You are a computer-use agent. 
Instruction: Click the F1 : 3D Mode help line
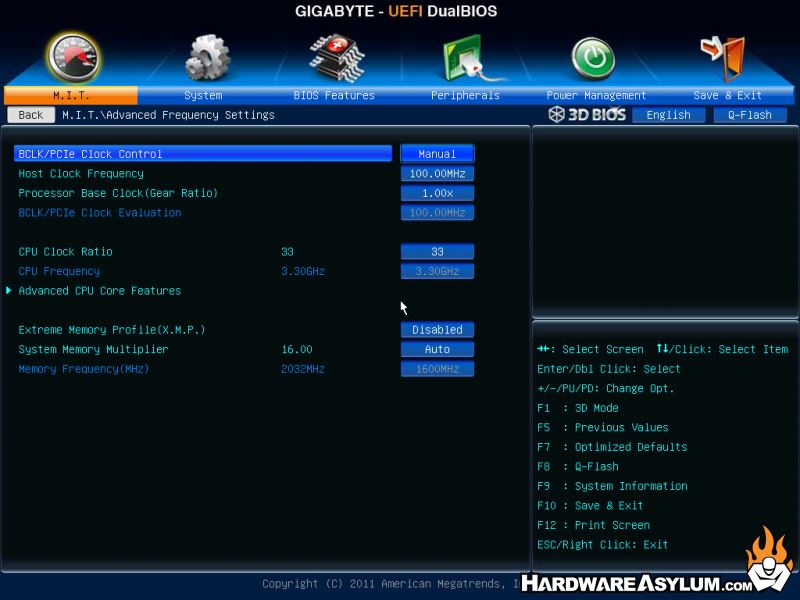[578, 408]
